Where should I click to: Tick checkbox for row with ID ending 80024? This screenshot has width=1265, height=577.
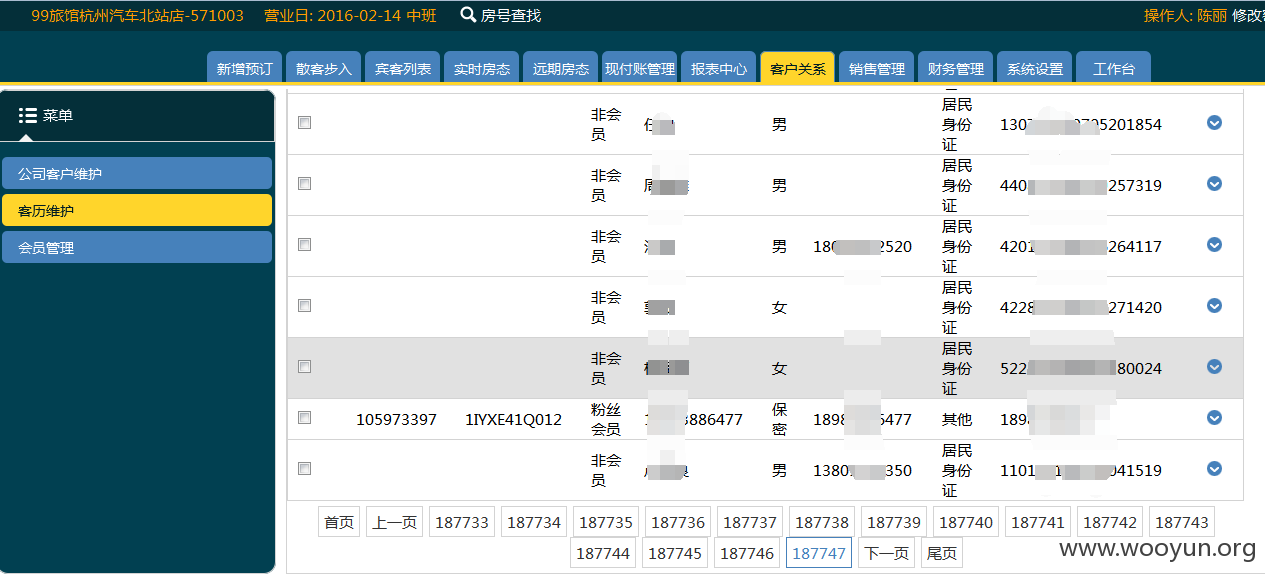[305, 366]
